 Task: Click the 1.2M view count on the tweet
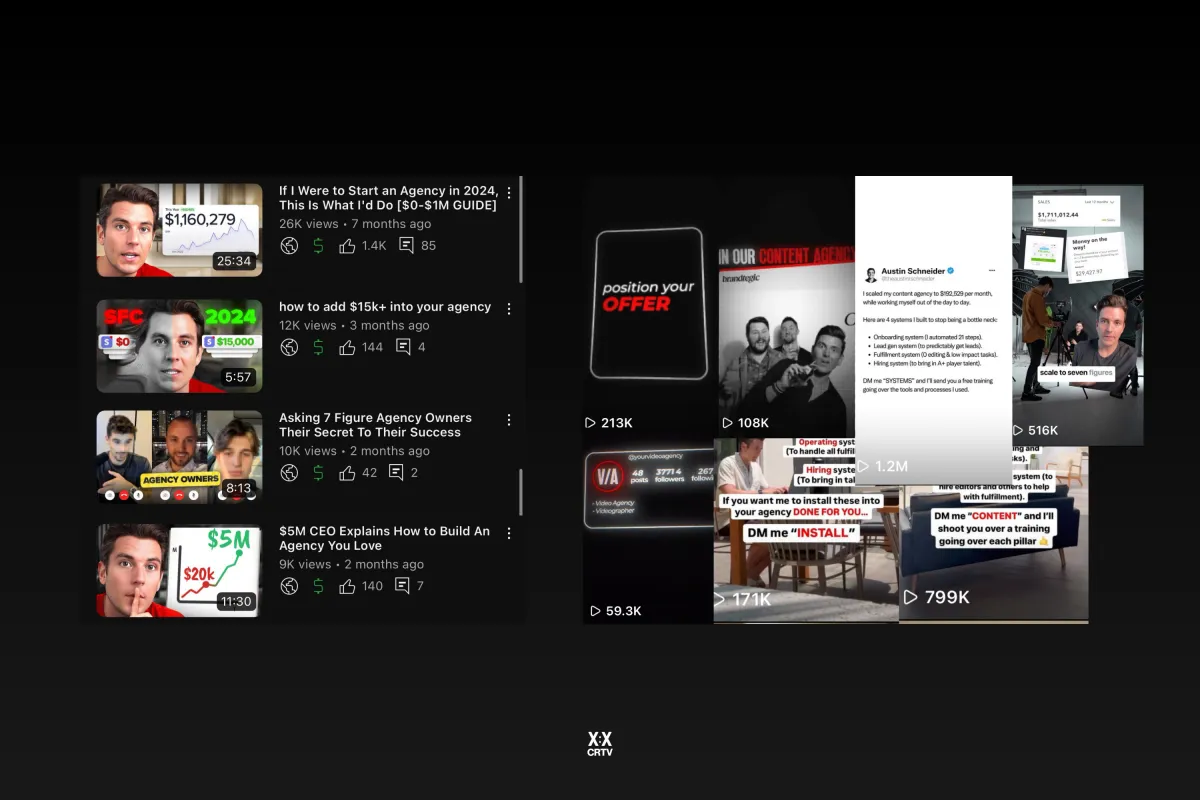(x=891, y=466)
